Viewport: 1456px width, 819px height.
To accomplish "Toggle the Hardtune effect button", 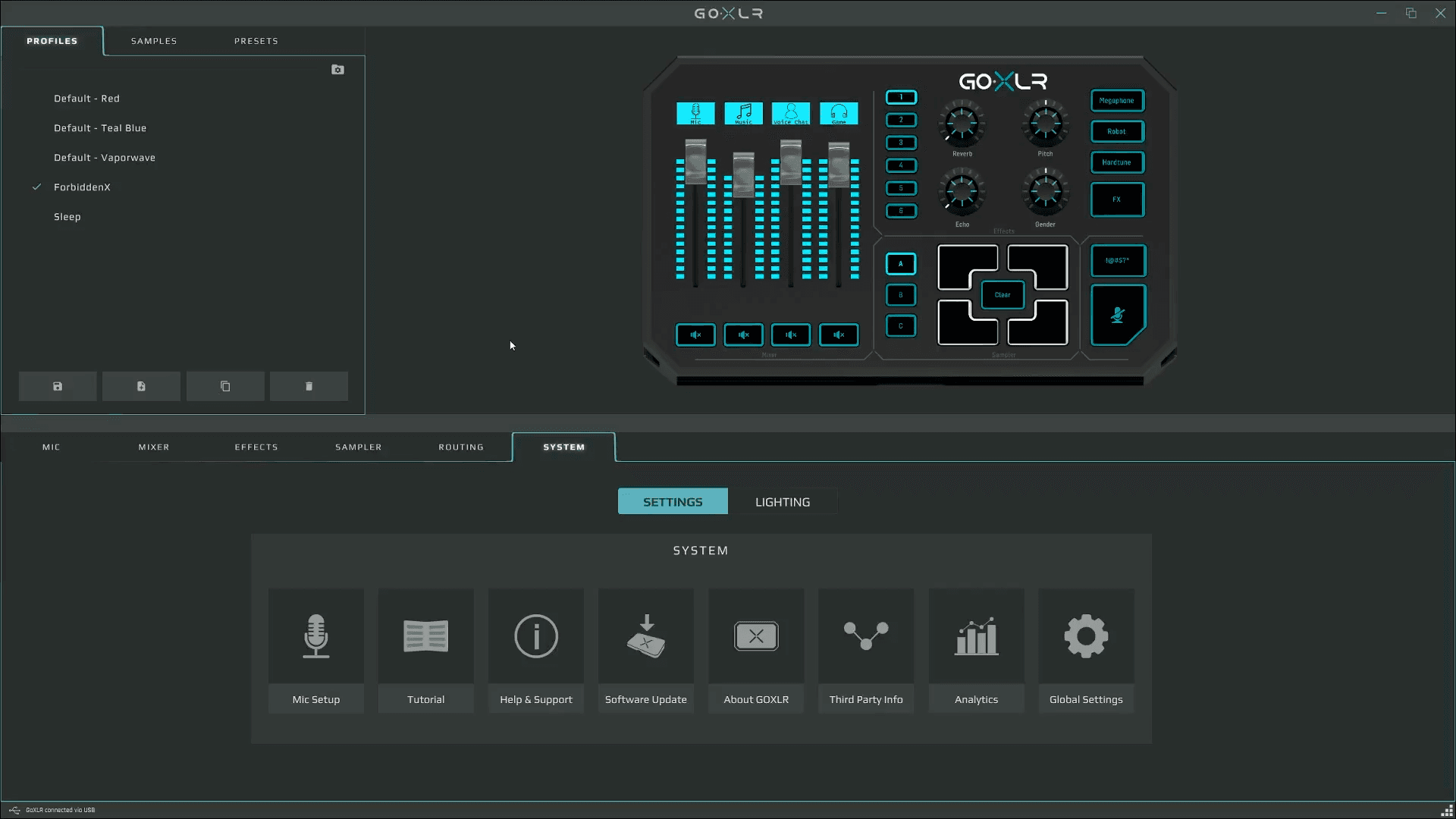I will point(1117,162).
